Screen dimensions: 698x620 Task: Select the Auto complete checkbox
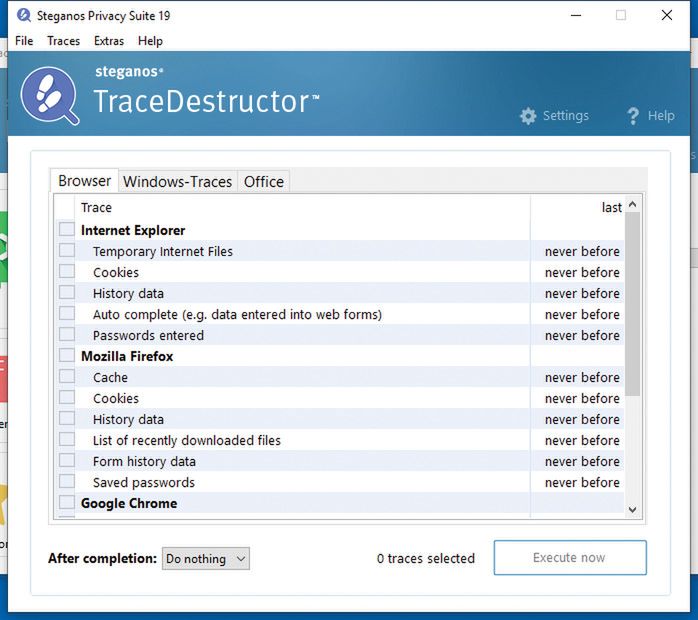pyautogui.click(x=67, y=313)
